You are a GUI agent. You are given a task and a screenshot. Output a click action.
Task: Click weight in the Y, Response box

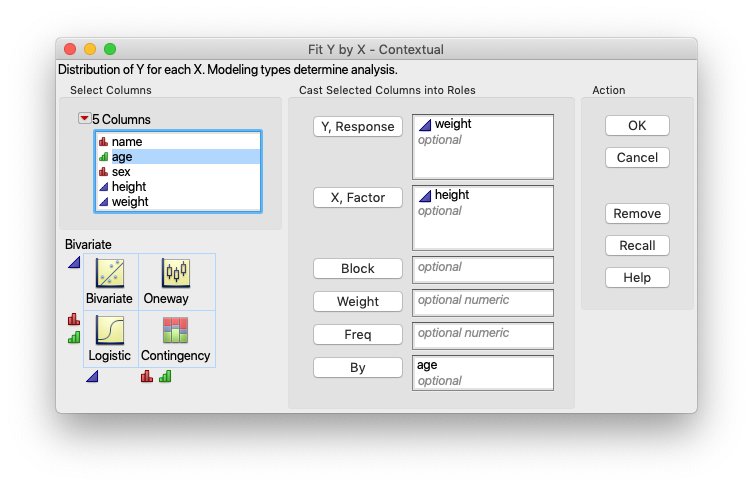pos(453,124)
